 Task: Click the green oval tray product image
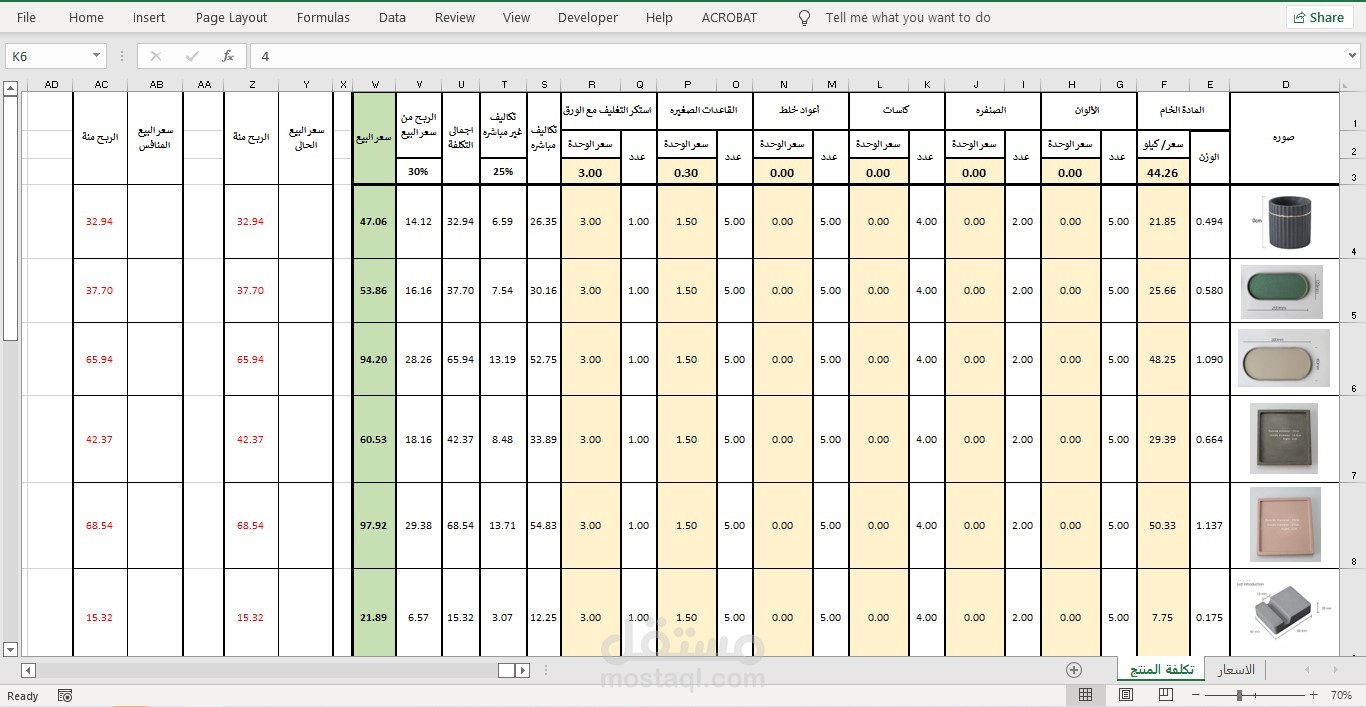1282,291
